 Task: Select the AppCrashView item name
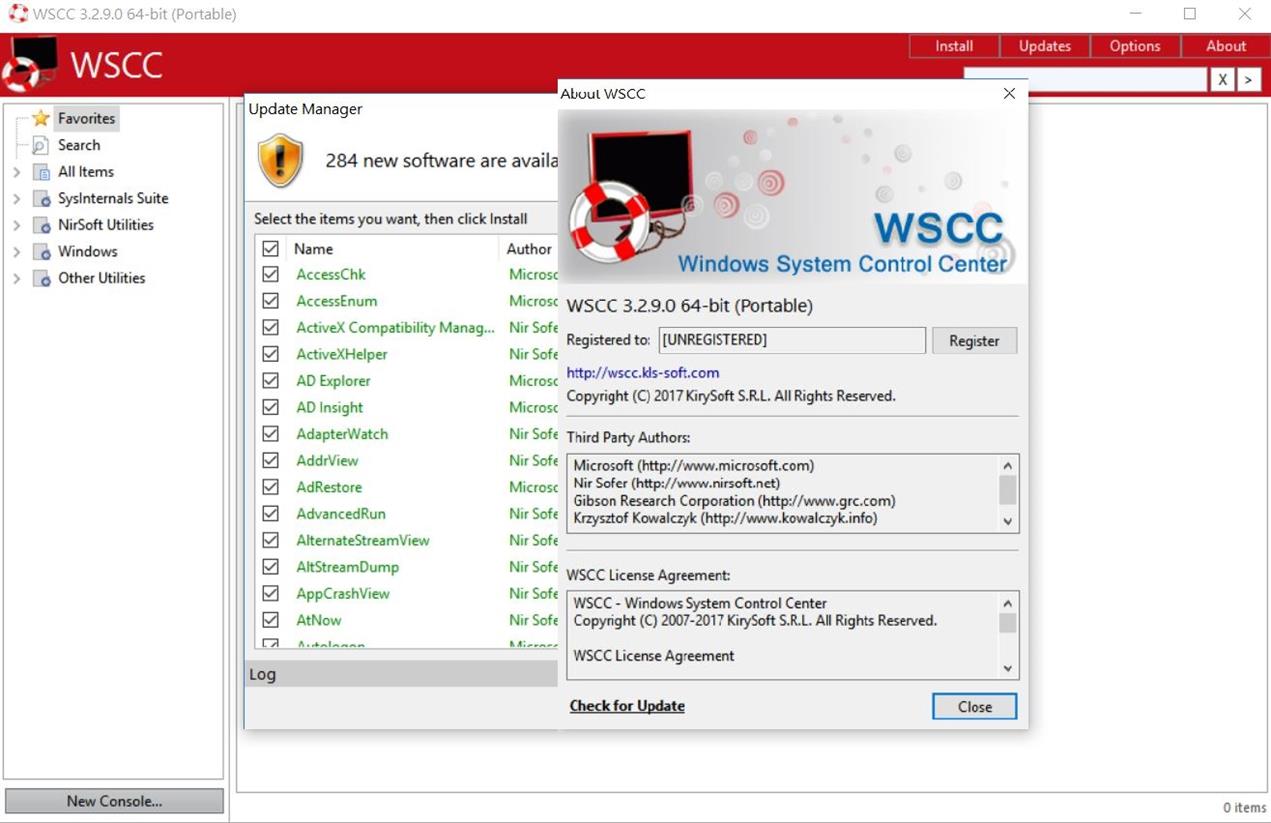pyautogui.click(x=343, y=593)
